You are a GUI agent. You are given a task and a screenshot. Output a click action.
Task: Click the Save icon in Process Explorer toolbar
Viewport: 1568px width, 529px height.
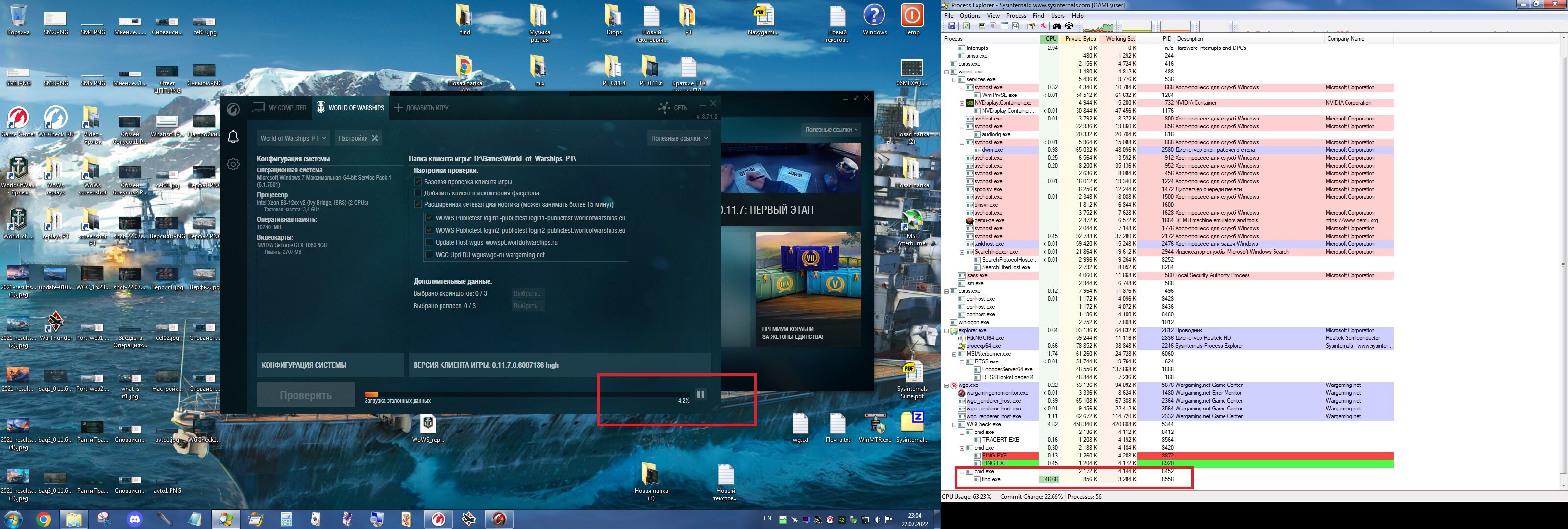[952, 26]
